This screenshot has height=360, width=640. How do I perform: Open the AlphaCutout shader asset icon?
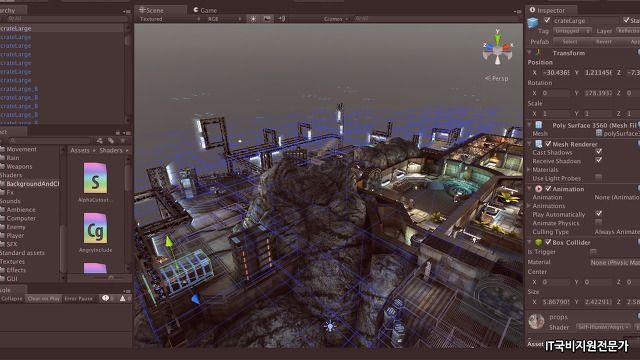(x=96, y=178)
